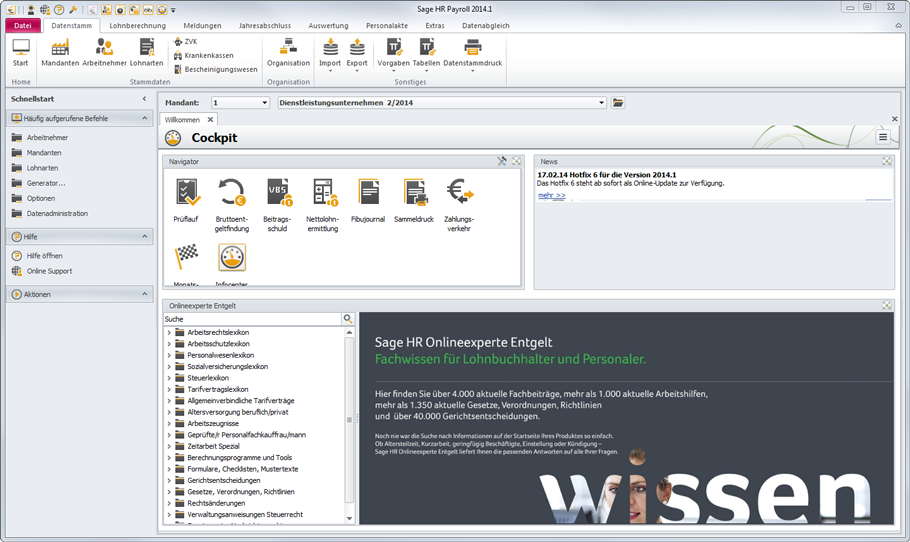Screen dimensions: 910x542
Task: Open the Prüflauf navigator icon
Action: [187, 194]
